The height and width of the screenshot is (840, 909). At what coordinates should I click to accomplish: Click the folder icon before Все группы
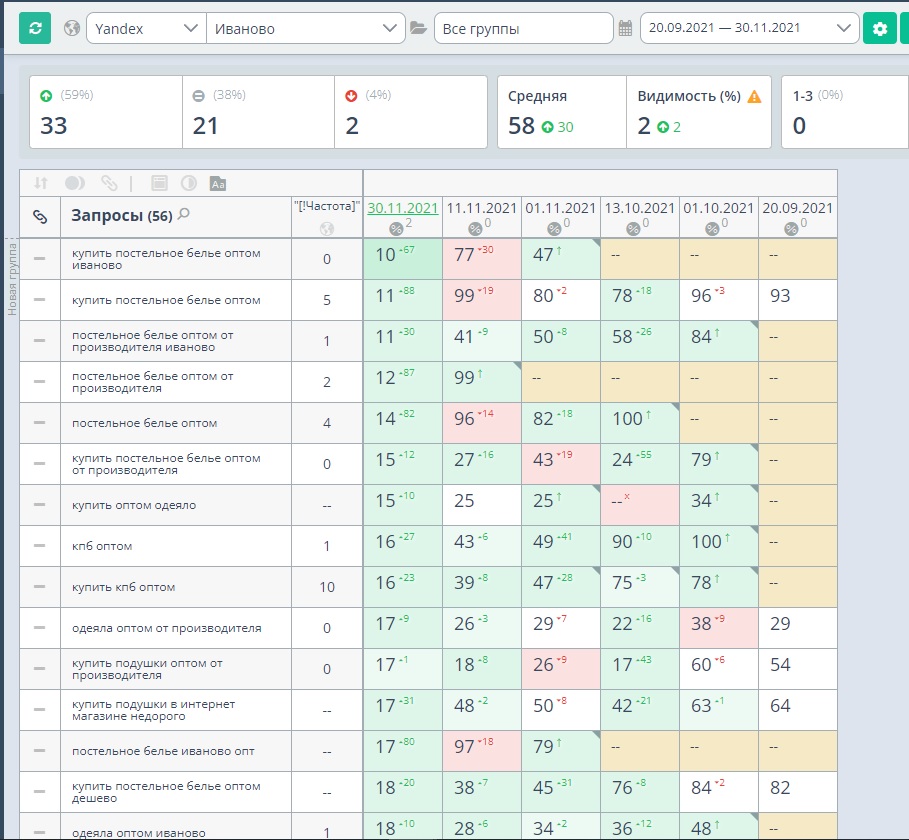(419, 28)
